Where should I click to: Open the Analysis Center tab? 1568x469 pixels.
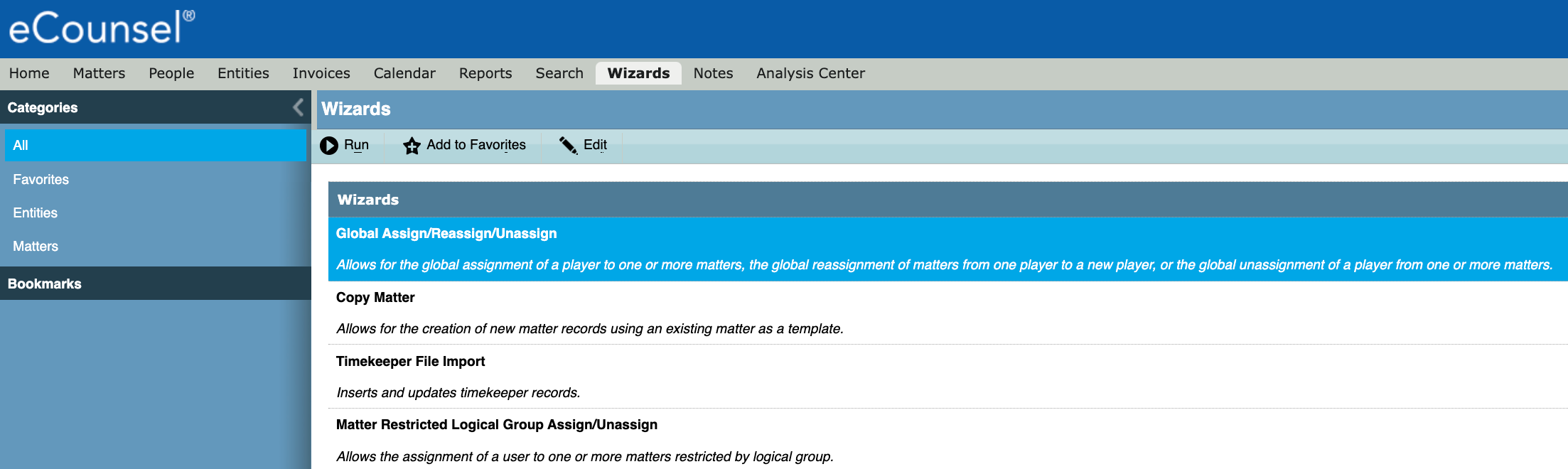[x=810, y=73]
